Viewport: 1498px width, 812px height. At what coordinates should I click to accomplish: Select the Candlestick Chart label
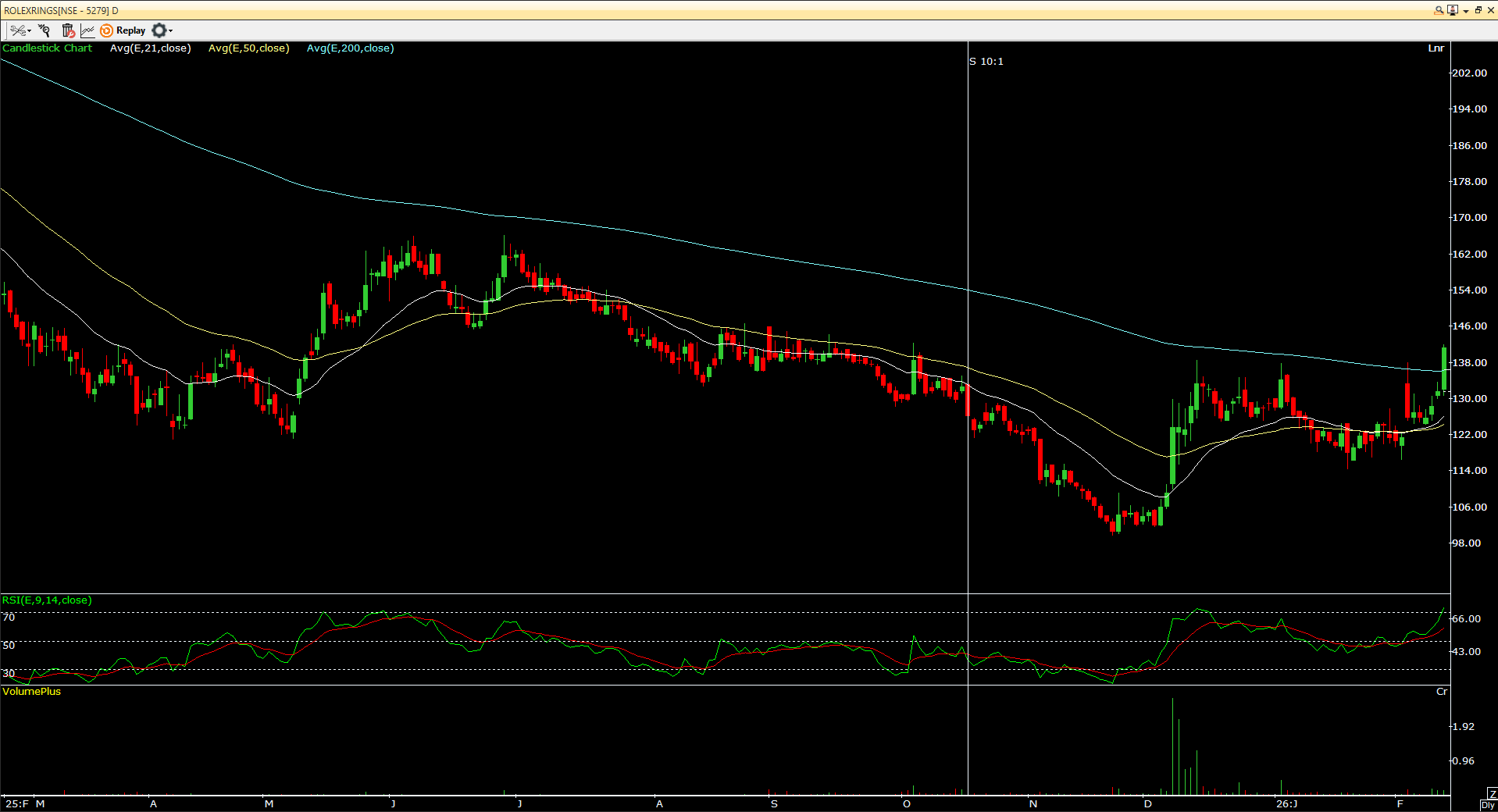coord(47,48)
